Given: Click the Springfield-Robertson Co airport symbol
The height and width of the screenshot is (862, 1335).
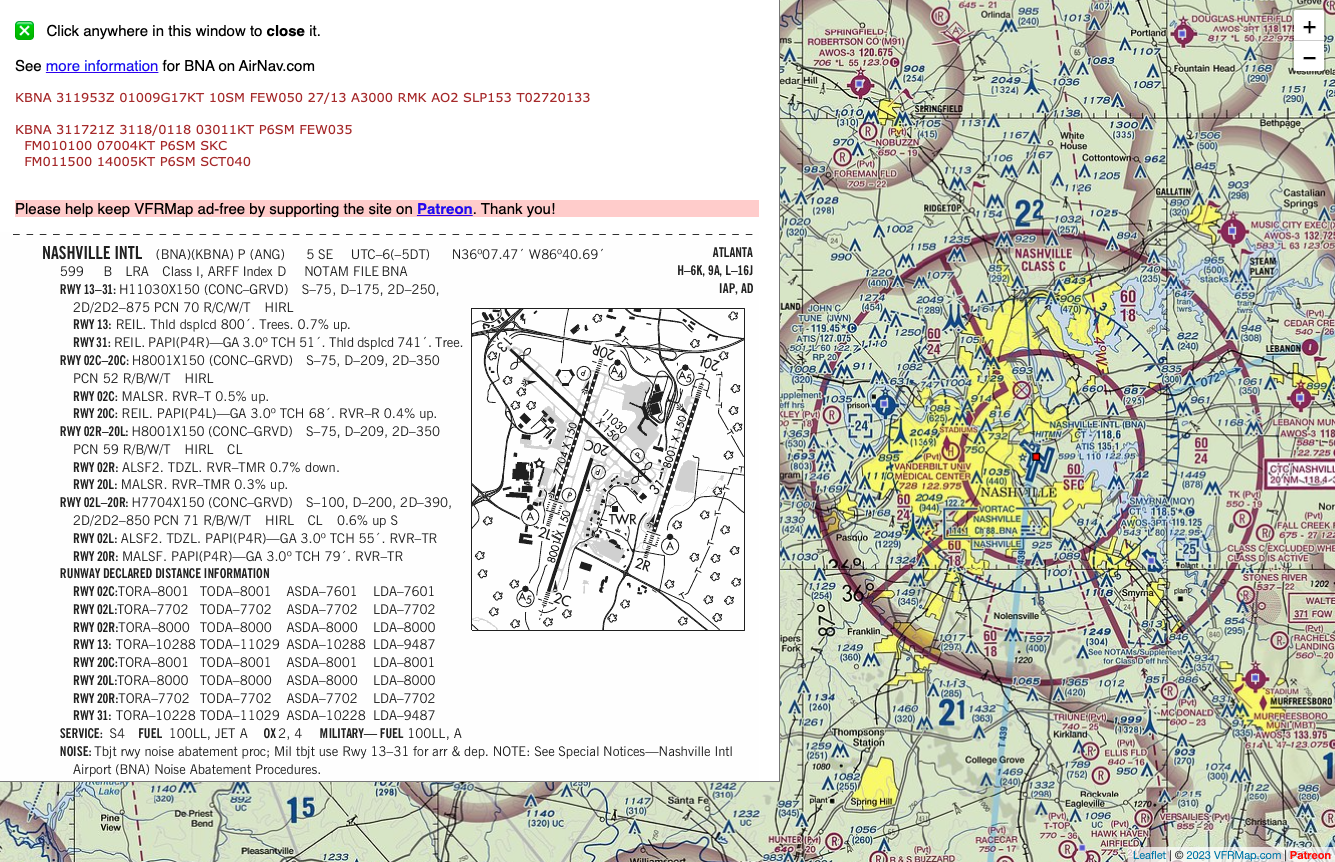Looking at the screenshot, I should tap(861, 85).
